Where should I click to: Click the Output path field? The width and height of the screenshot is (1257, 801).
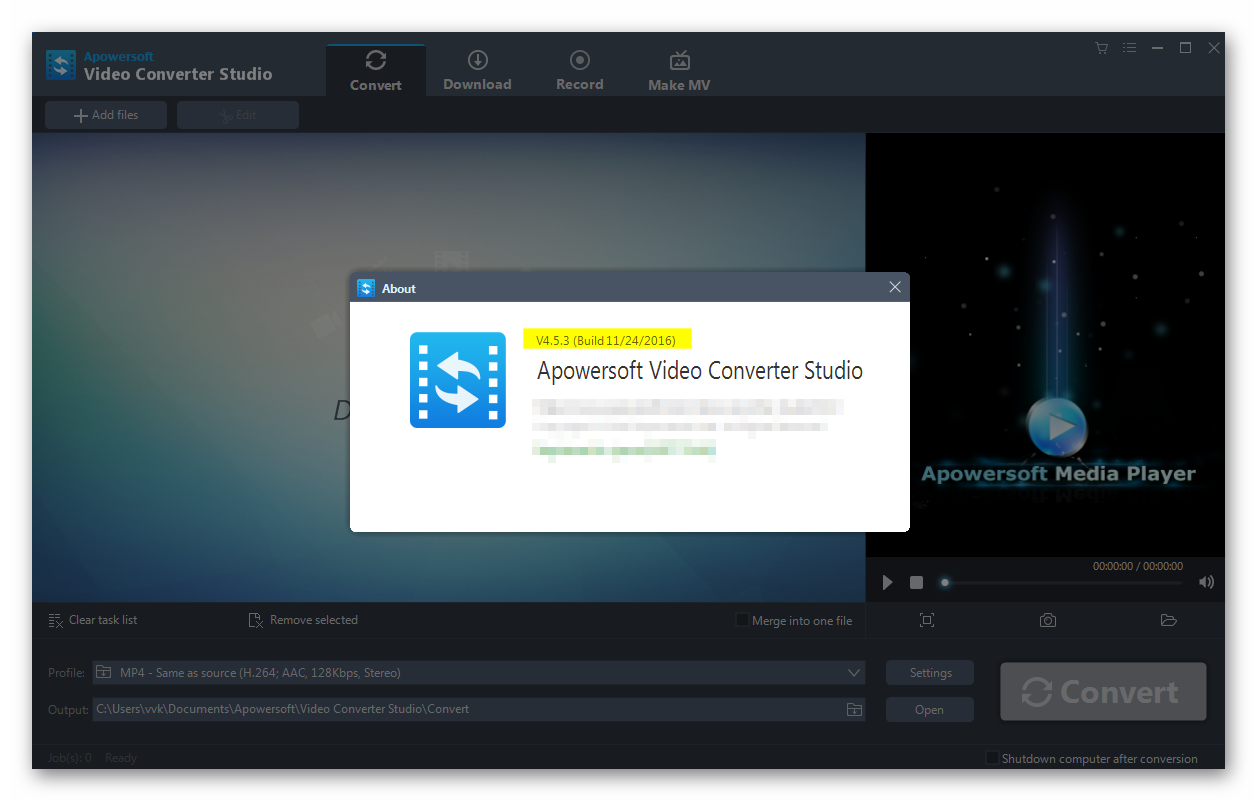tap(468, 709)
